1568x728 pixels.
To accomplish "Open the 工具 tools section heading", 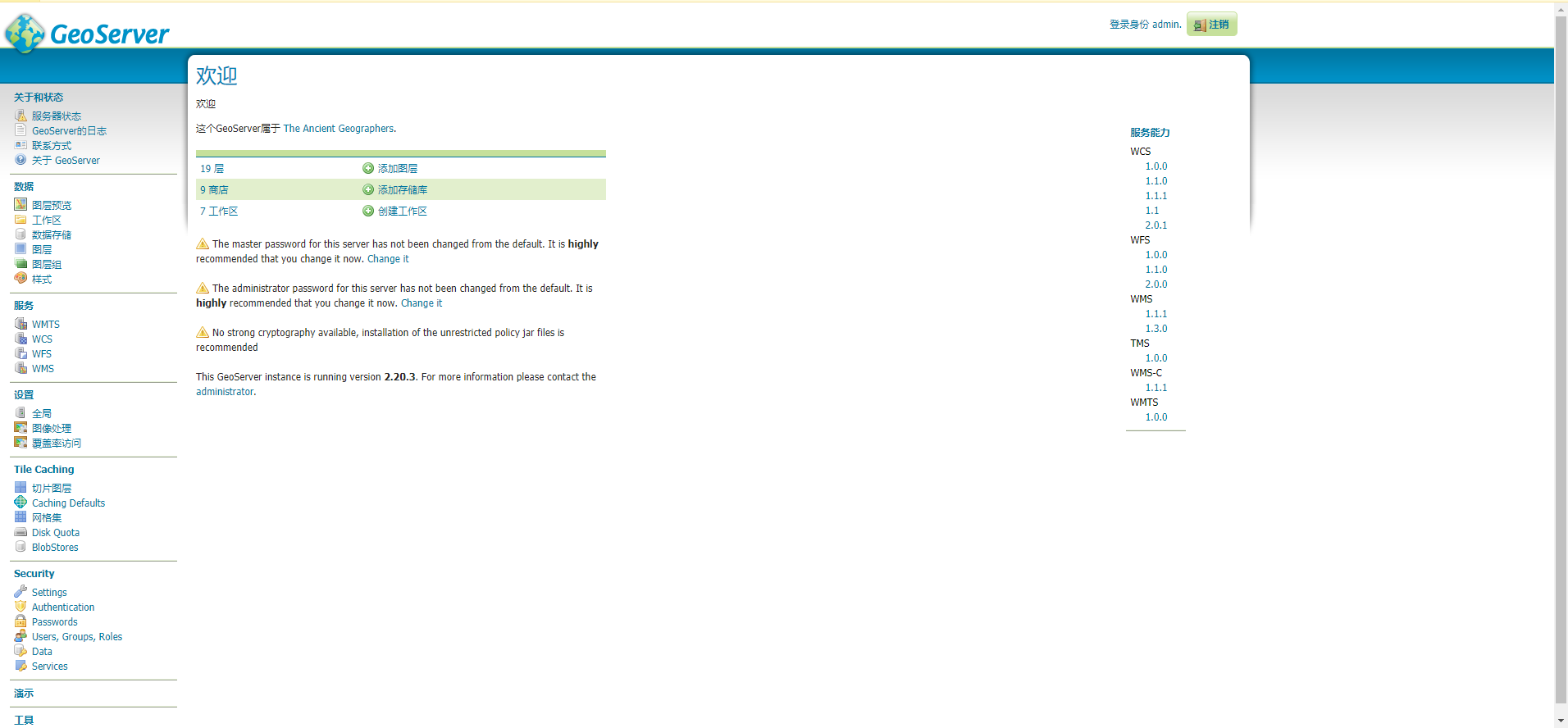I will click(24, 721).
